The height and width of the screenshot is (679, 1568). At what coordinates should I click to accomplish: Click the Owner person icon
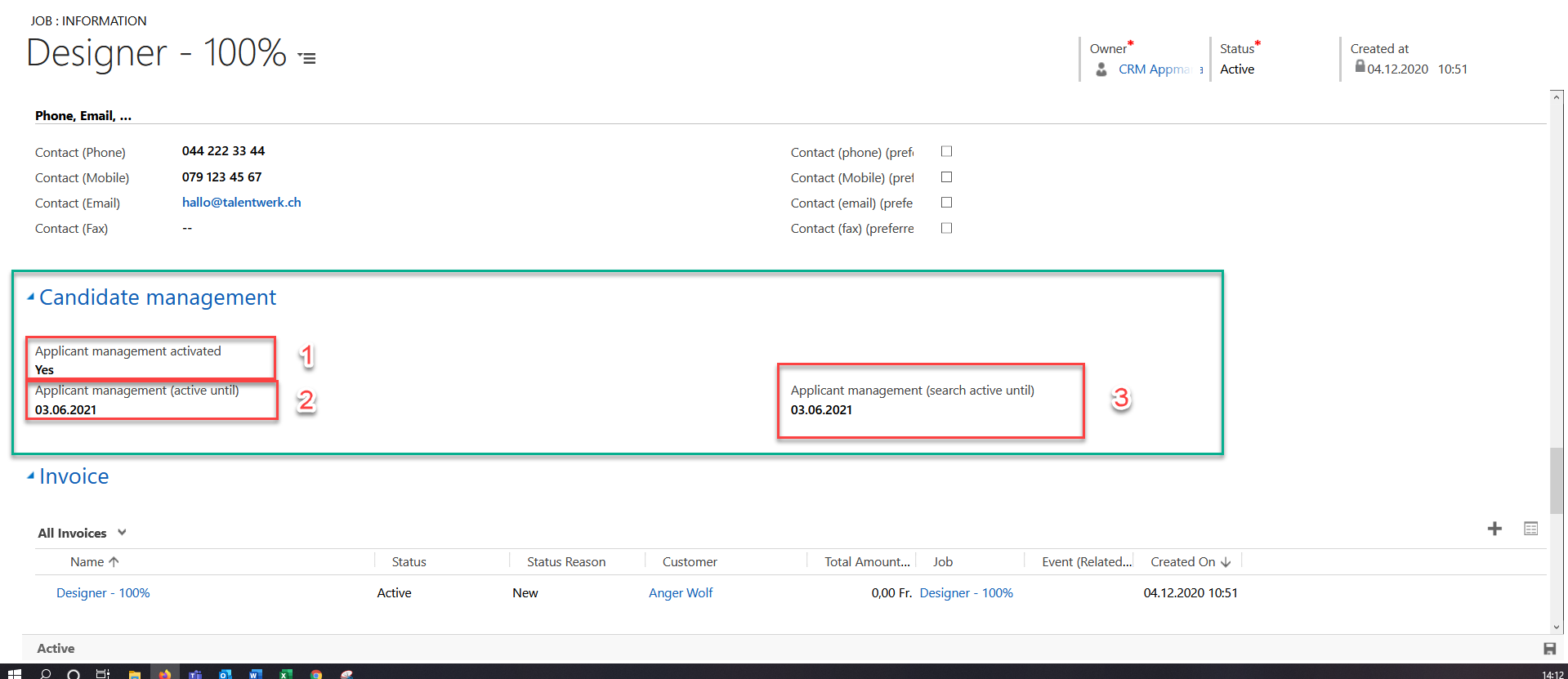[x=1101, y=69]
